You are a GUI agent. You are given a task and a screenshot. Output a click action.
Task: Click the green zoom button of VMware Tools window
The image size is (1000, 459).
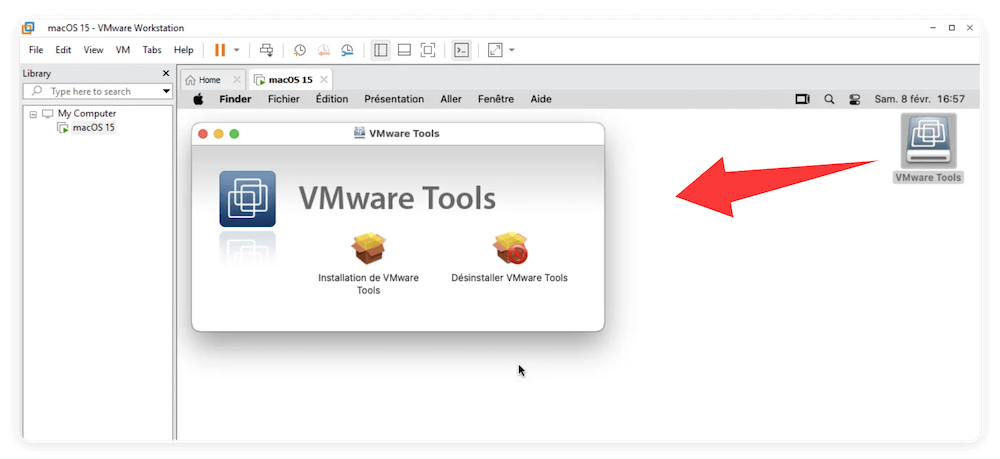pos(234,134)
